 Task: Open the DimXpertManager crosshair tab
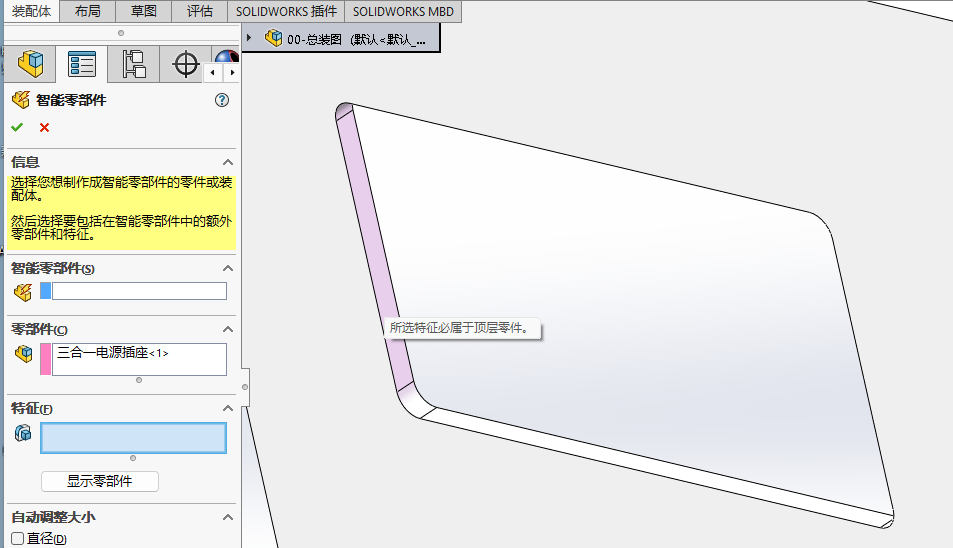coord(186,65)
